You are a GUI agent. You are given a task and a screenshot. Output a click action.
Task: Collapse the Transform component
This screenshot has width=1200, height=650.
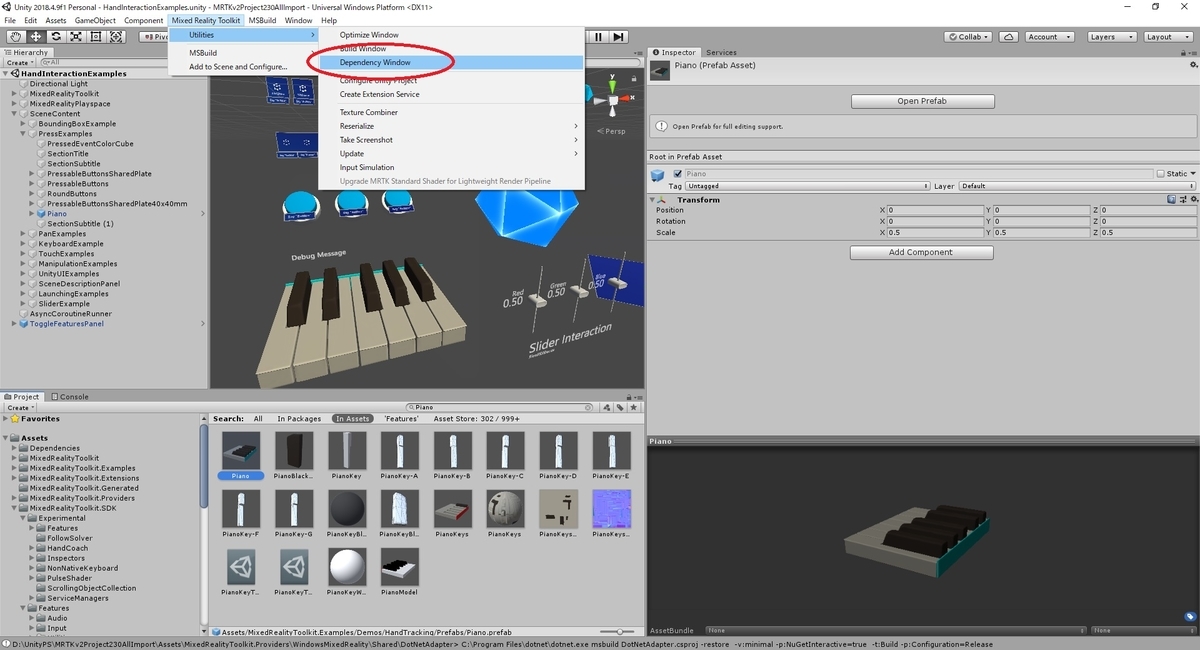tap(654, 200)
